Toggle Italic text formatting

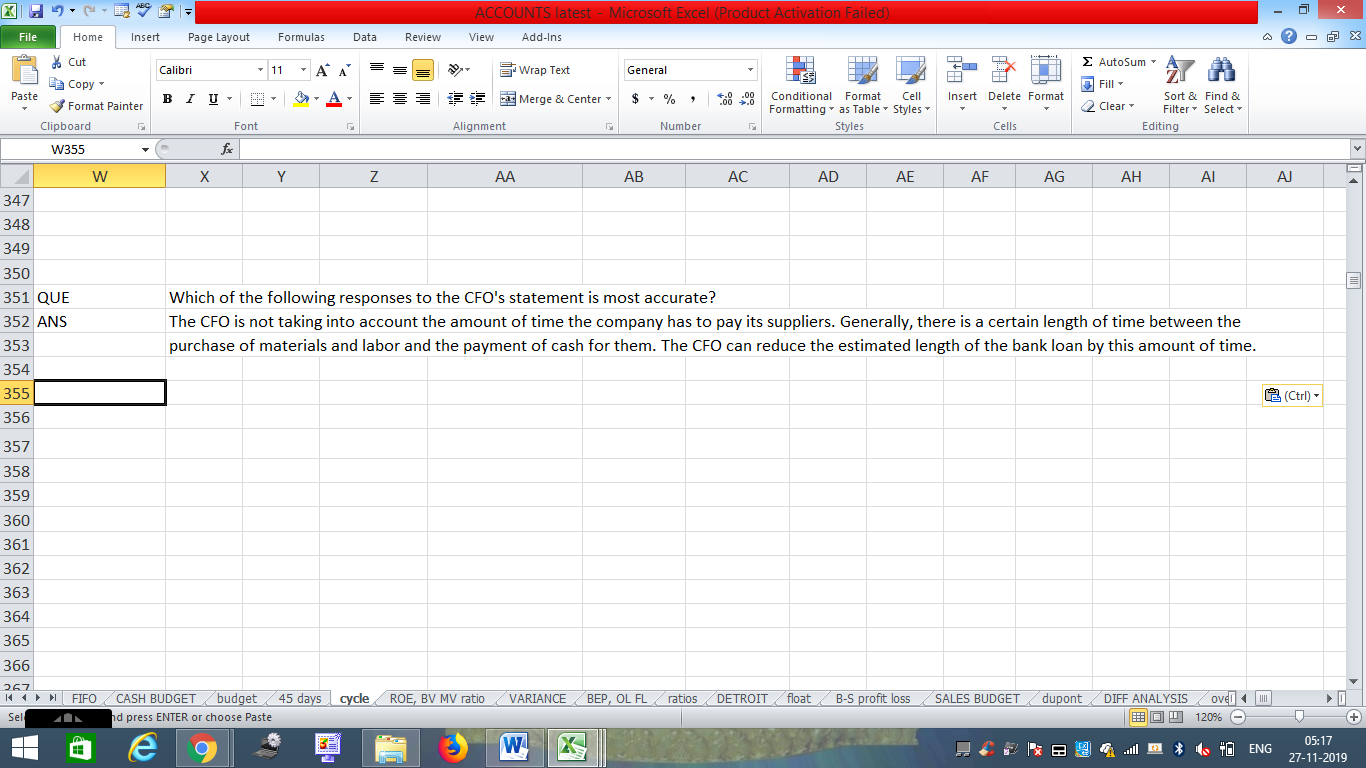(x=190, y=99)
